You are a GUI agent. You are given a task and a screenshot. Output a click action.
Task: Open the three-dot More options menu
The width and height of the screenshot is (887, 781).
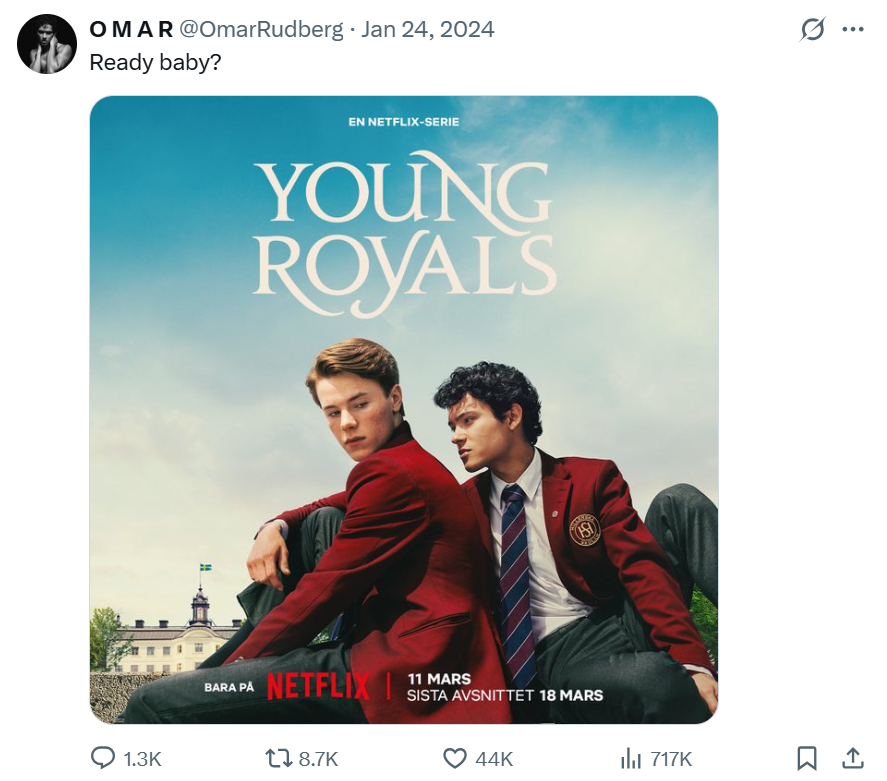click(x=853, y=30)
